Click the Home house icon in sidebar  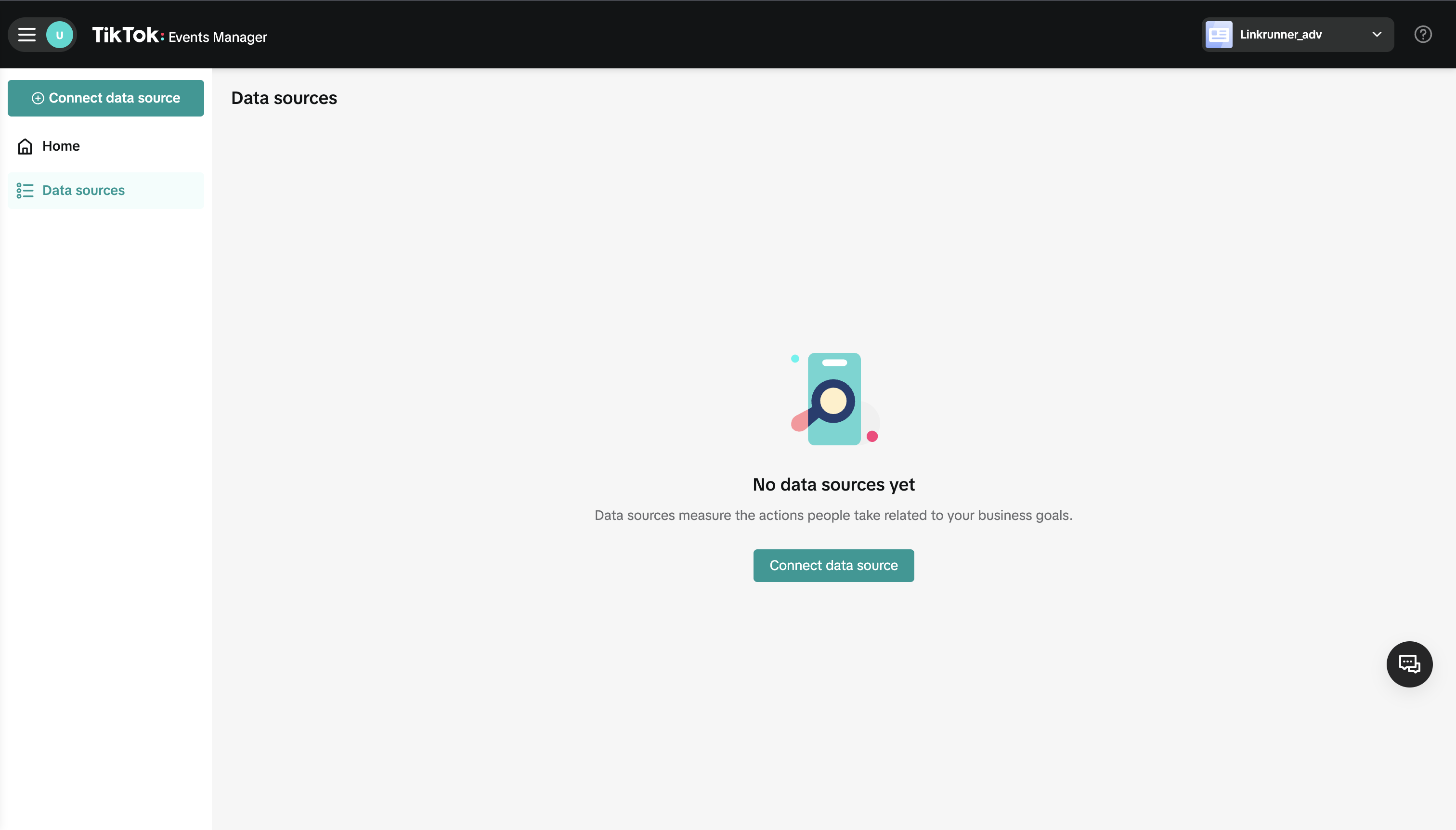click(x=25, y=146)
